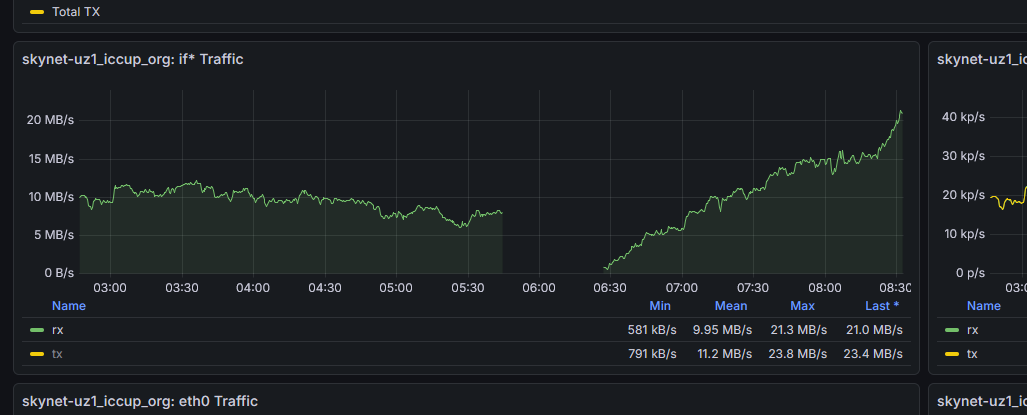Toggle tx series in right packets panel
Viewport: 1027px width, 415px height.
click(x=973, y=353)
